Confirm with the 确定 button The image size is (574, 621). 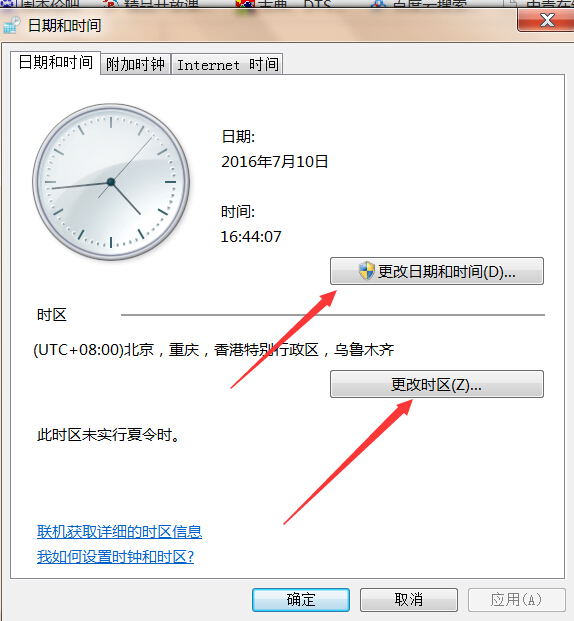[x=301, y=600]
